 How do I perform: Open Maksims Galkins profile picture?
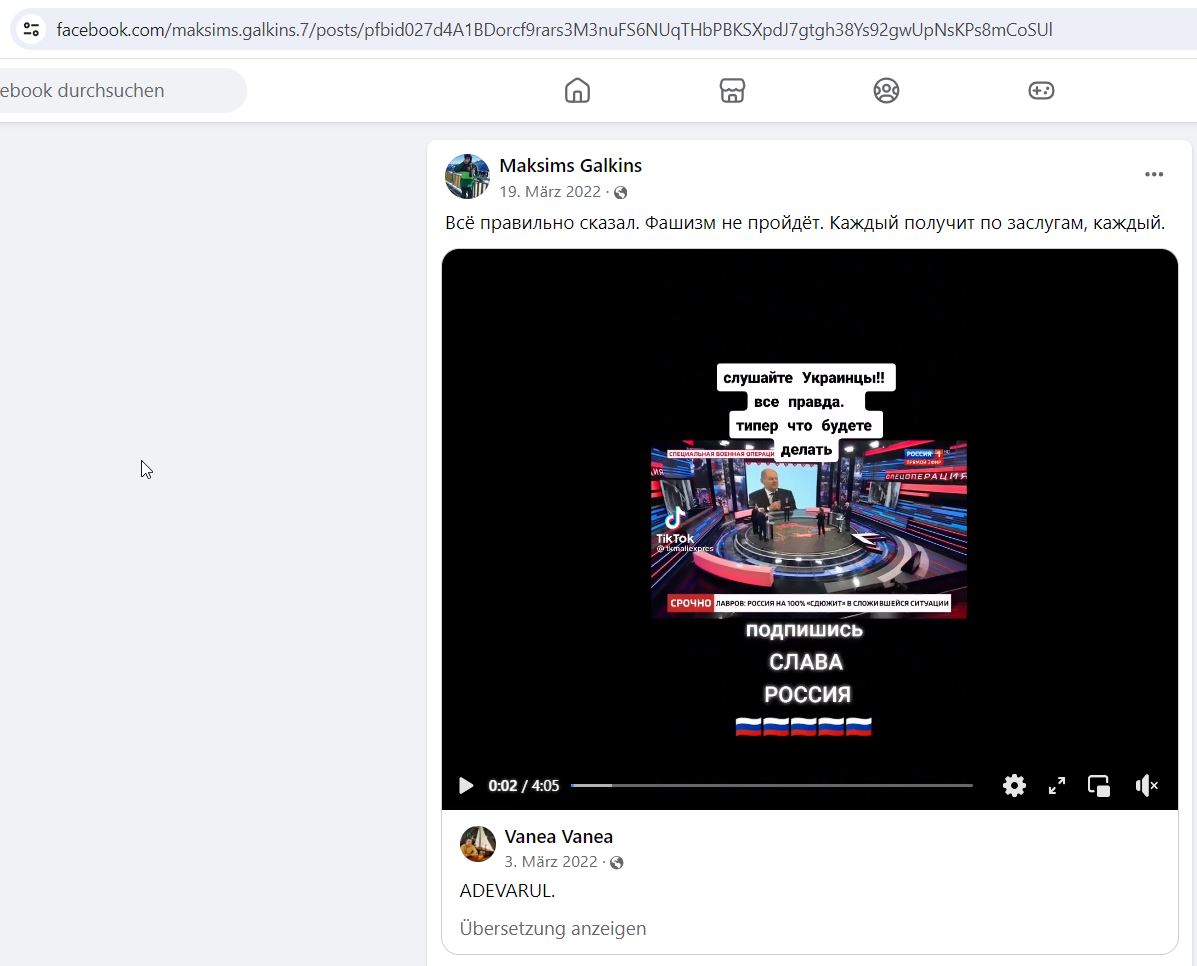467,176
